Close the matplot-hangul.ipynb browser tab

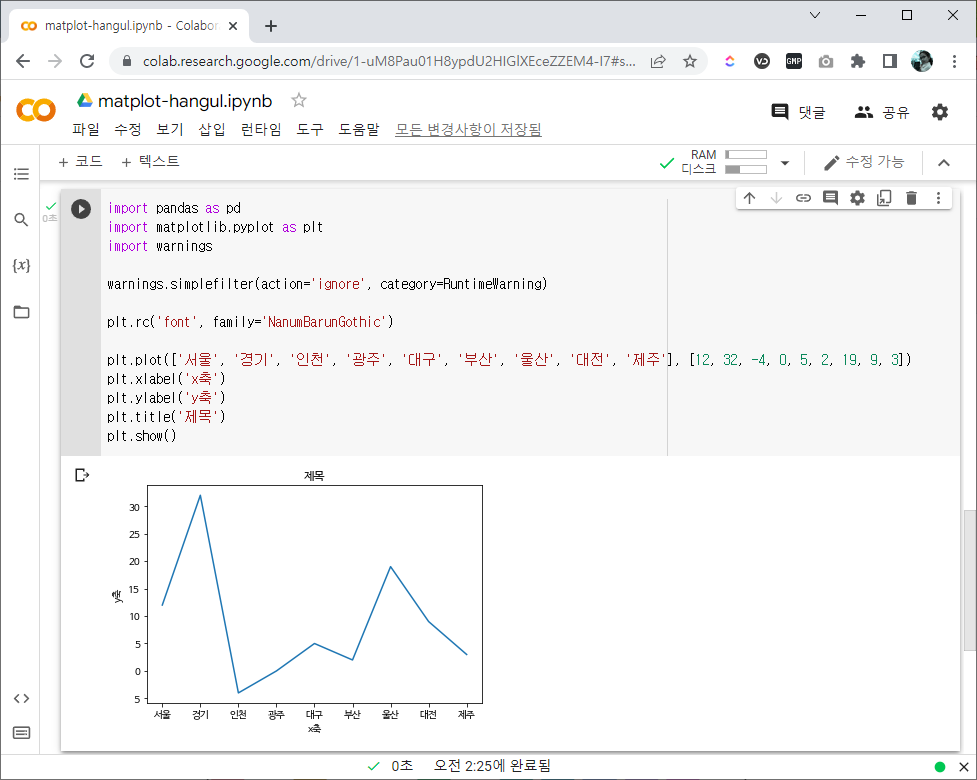233,26
